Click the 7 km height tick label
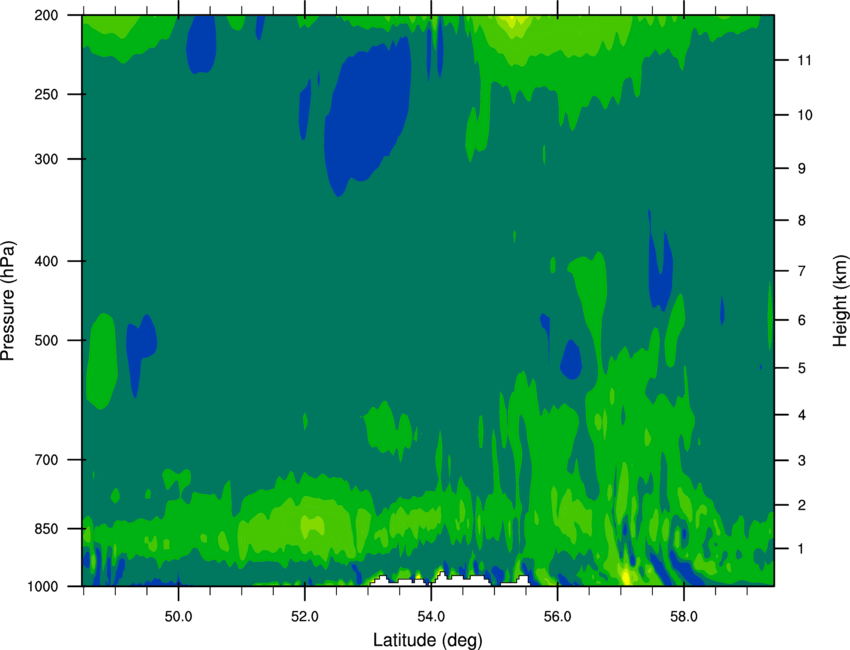This screenshot has width=850, height=650. pos(802,271)
